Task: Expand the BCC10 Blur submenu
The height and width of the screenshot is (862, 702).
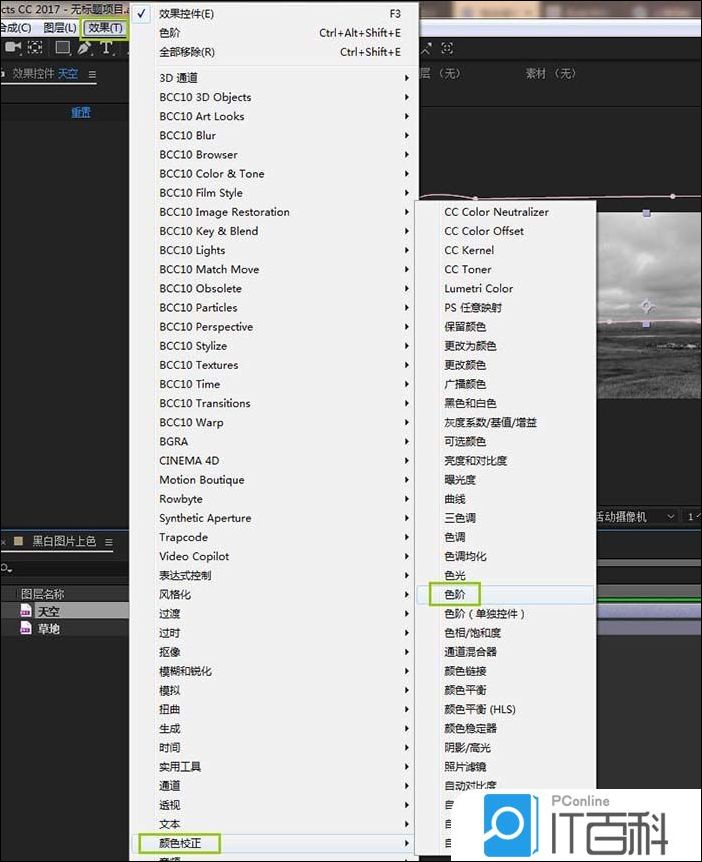Action: (x=273, y=135)
